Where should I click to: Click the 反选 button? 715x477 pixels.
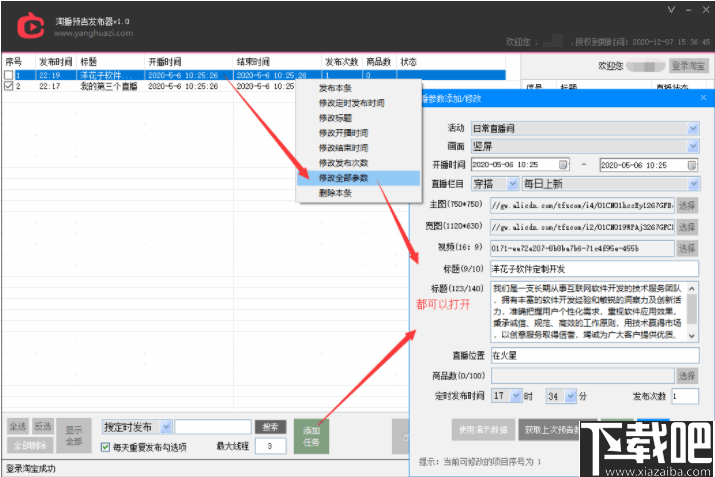click(43, 426)
